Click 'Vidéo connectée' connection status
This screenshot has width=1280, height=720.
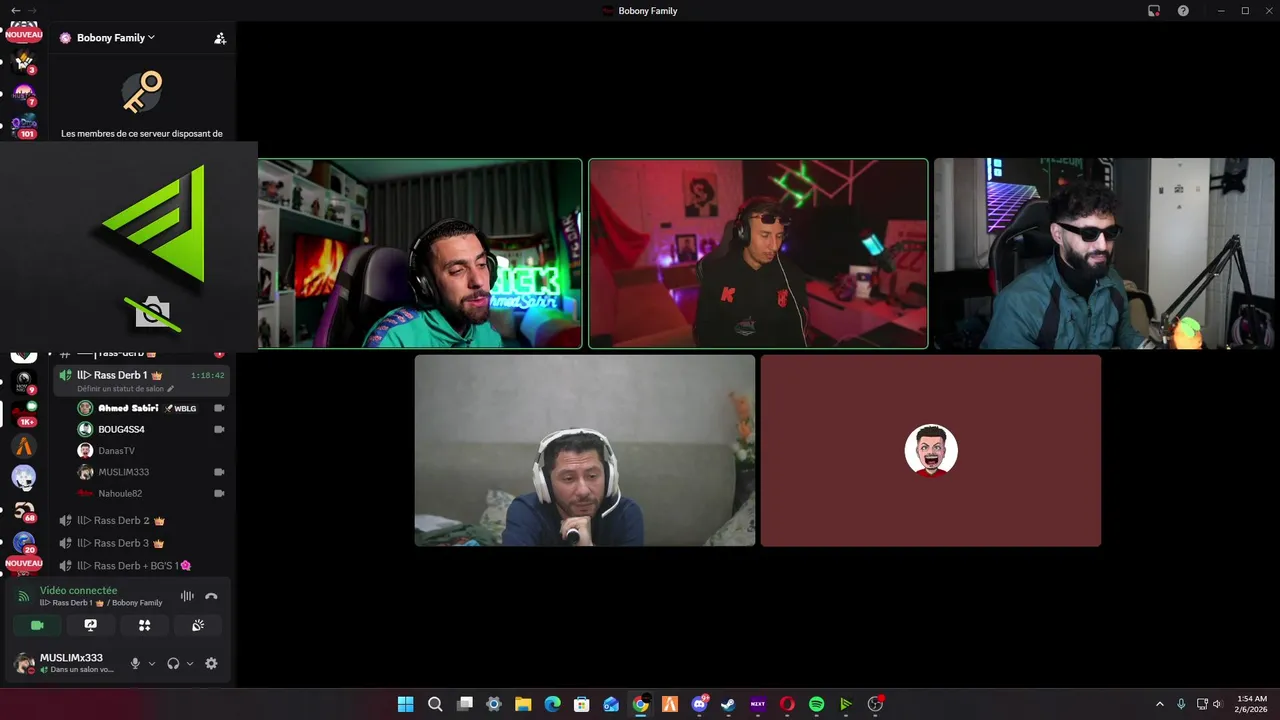(x=78, y=590)
